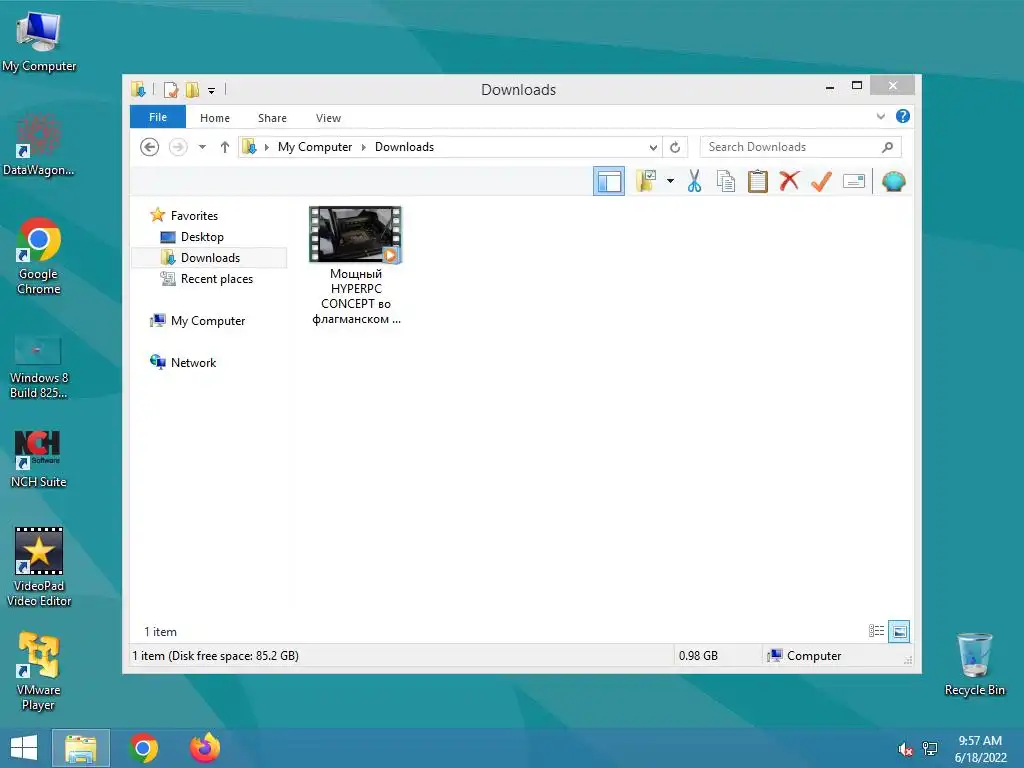The width and height of the screenshot is (1024, 768).
Task: Click the Properties icon in quick access toolbar
Action: (171, 89)
